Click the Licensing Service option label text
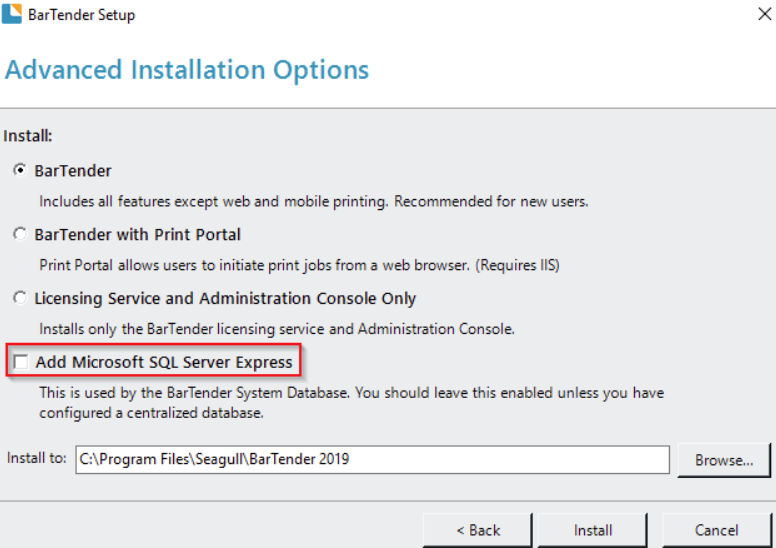Image resolution: width=776 pixels, height=548 pixels. click(x=225, y=299)
